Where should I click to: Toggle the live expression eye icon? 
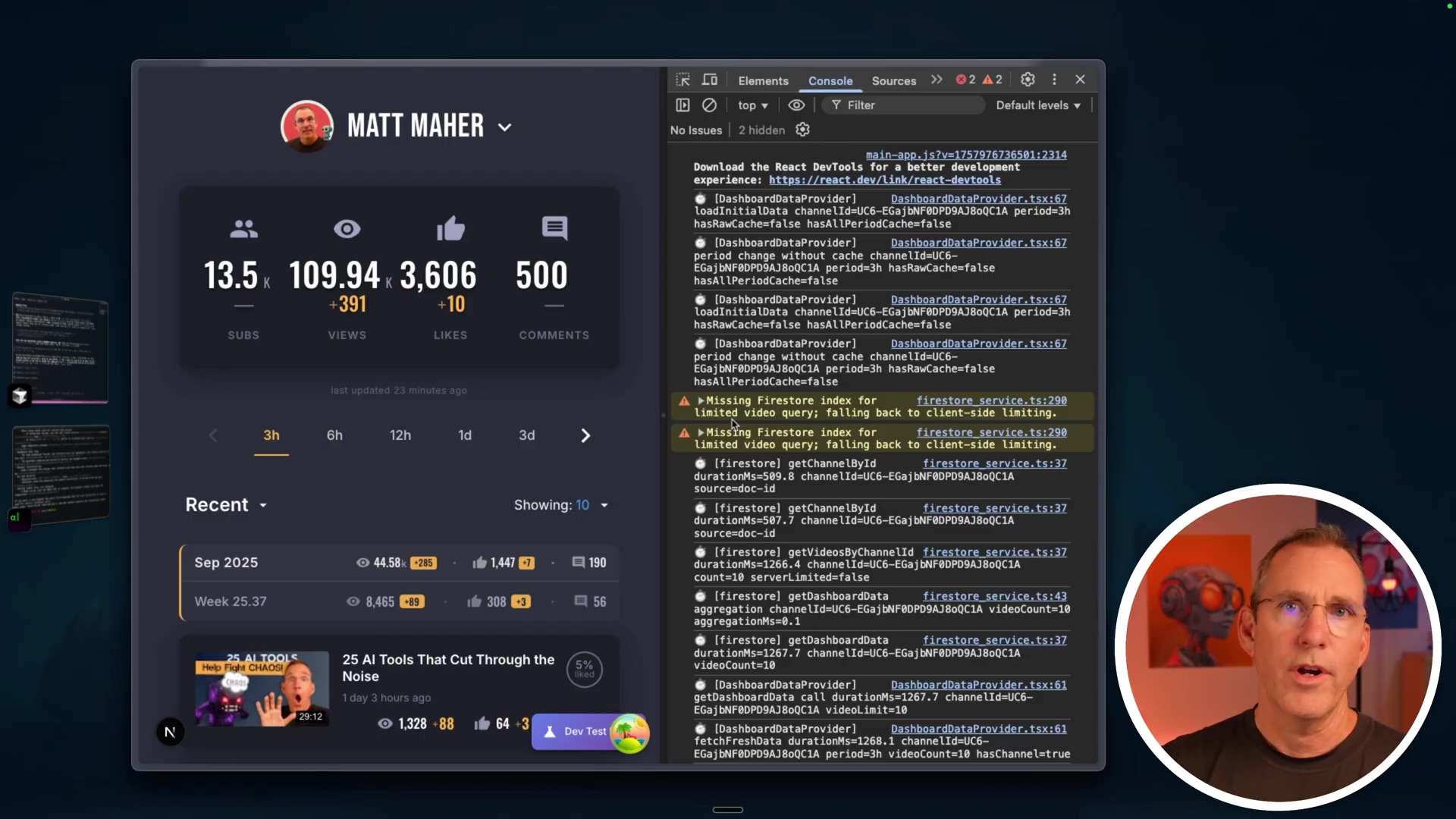pos(796,105)
